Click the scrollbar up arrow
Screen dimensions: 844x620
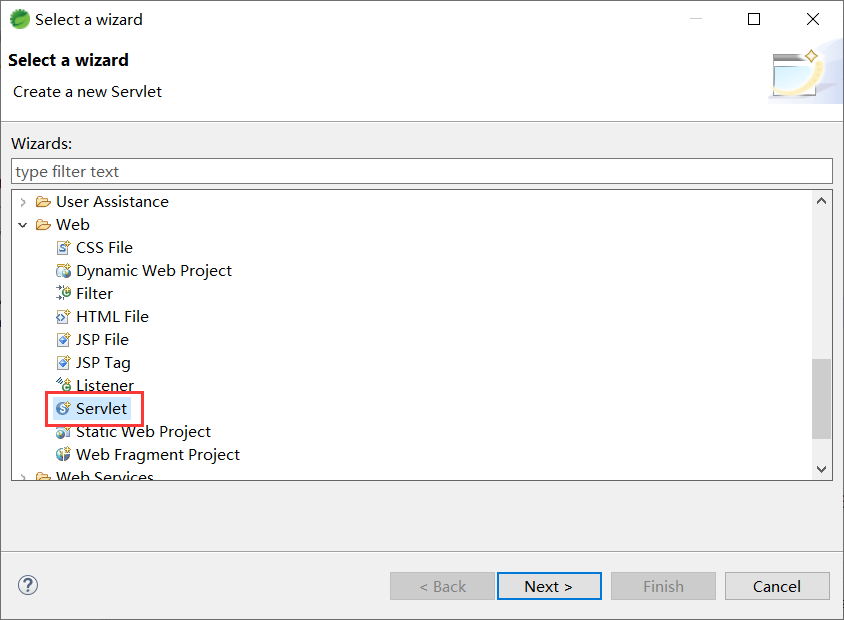(x=821, y=201)
